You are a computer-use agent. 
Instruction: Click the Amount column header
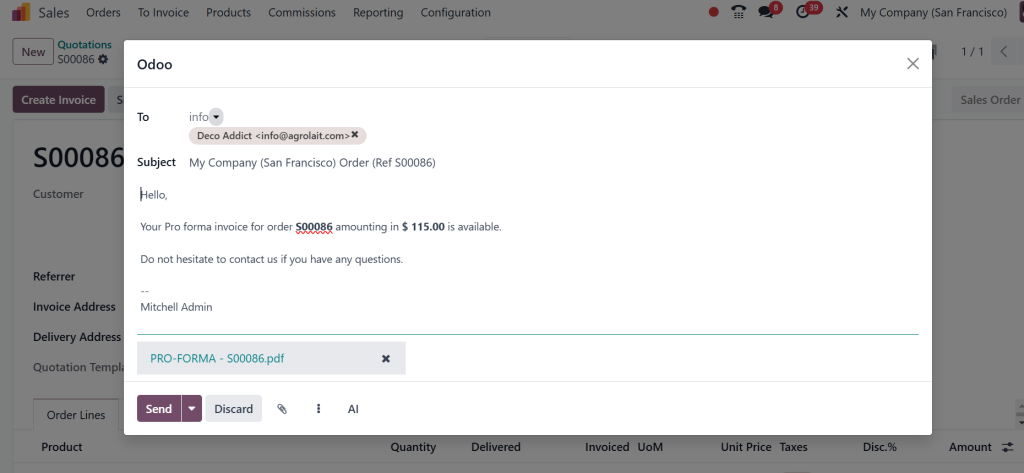tap(970, 447)
